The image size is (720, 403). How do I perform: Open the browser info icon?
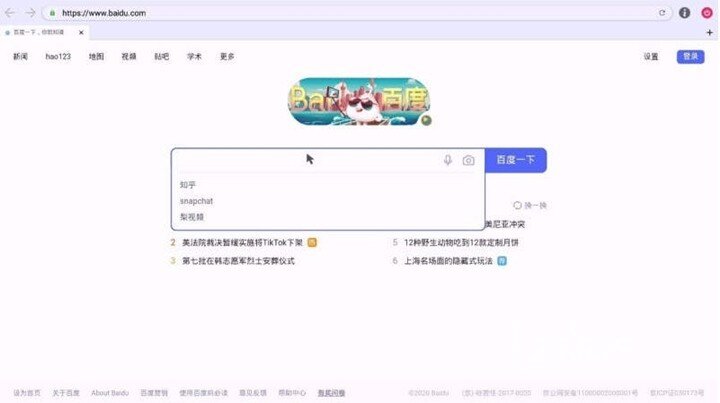coord(684,13)
